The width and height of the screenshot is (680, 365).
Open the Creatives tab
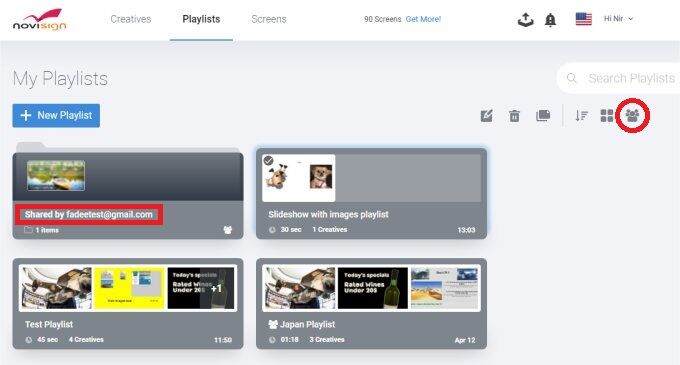pyautogui.click(x=131, y=19)
